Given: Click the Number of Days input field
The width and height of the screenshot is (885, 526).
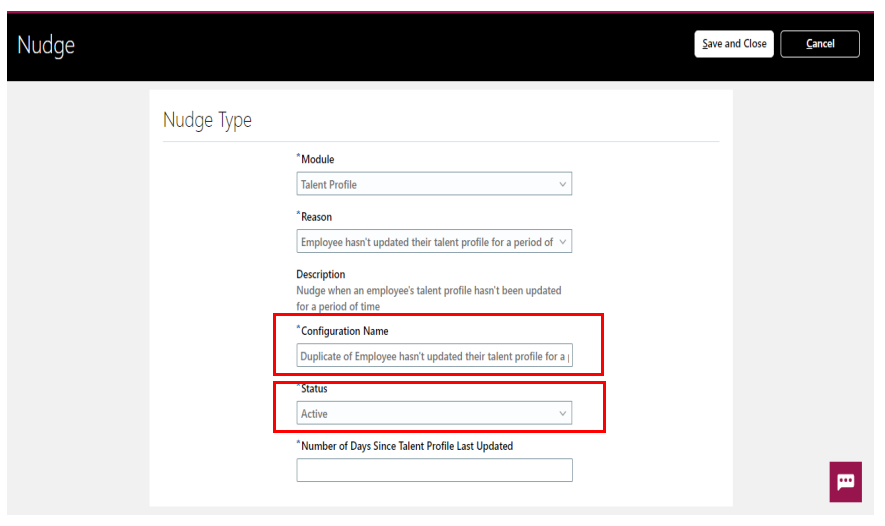Looking at the screenshot, I should 434,470.
